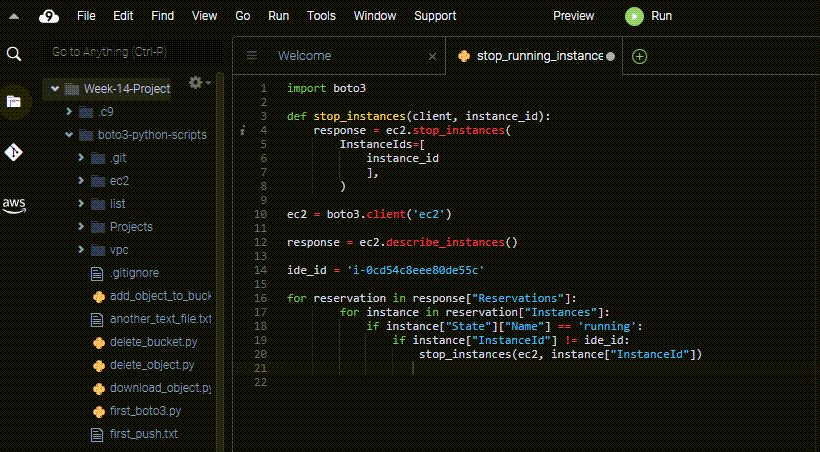Click 'stop_instances' function name on line 3
Screen dimensions: 820x452
(360, 117)
